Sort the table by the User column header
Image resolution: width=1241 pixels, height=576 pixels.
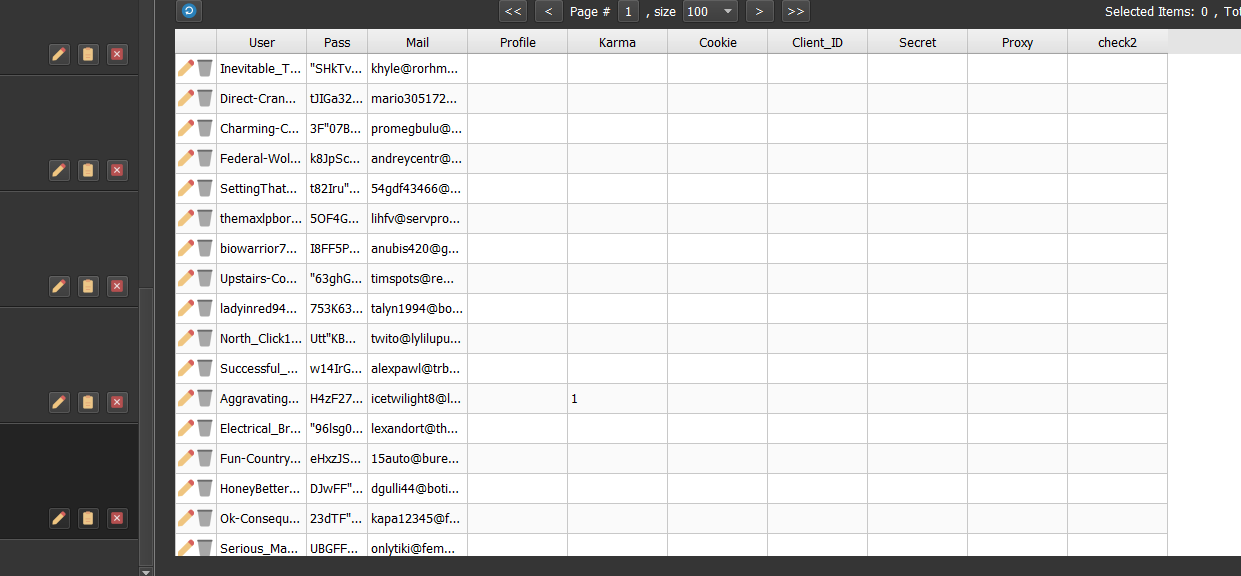261,42
